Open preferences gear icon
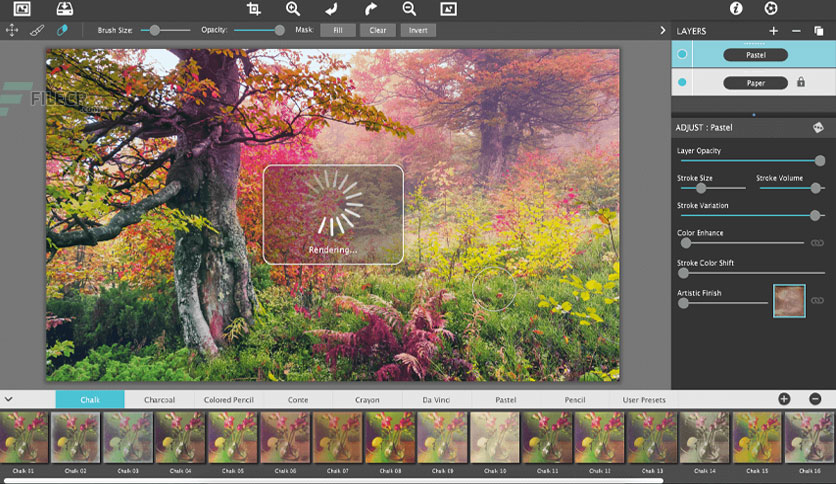The height and width of the screenshot is (484, 836). tap(771, 9)
